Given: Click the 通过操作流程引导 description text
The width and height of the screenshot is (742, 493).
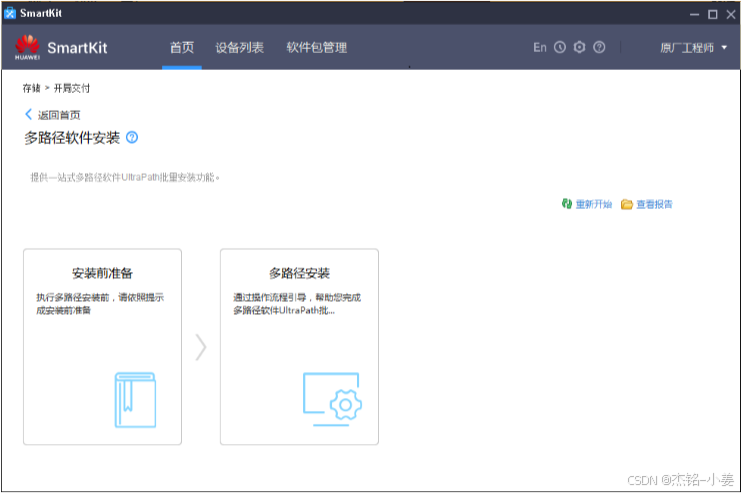Looking at the screenshot, I should tap(297, 304).
